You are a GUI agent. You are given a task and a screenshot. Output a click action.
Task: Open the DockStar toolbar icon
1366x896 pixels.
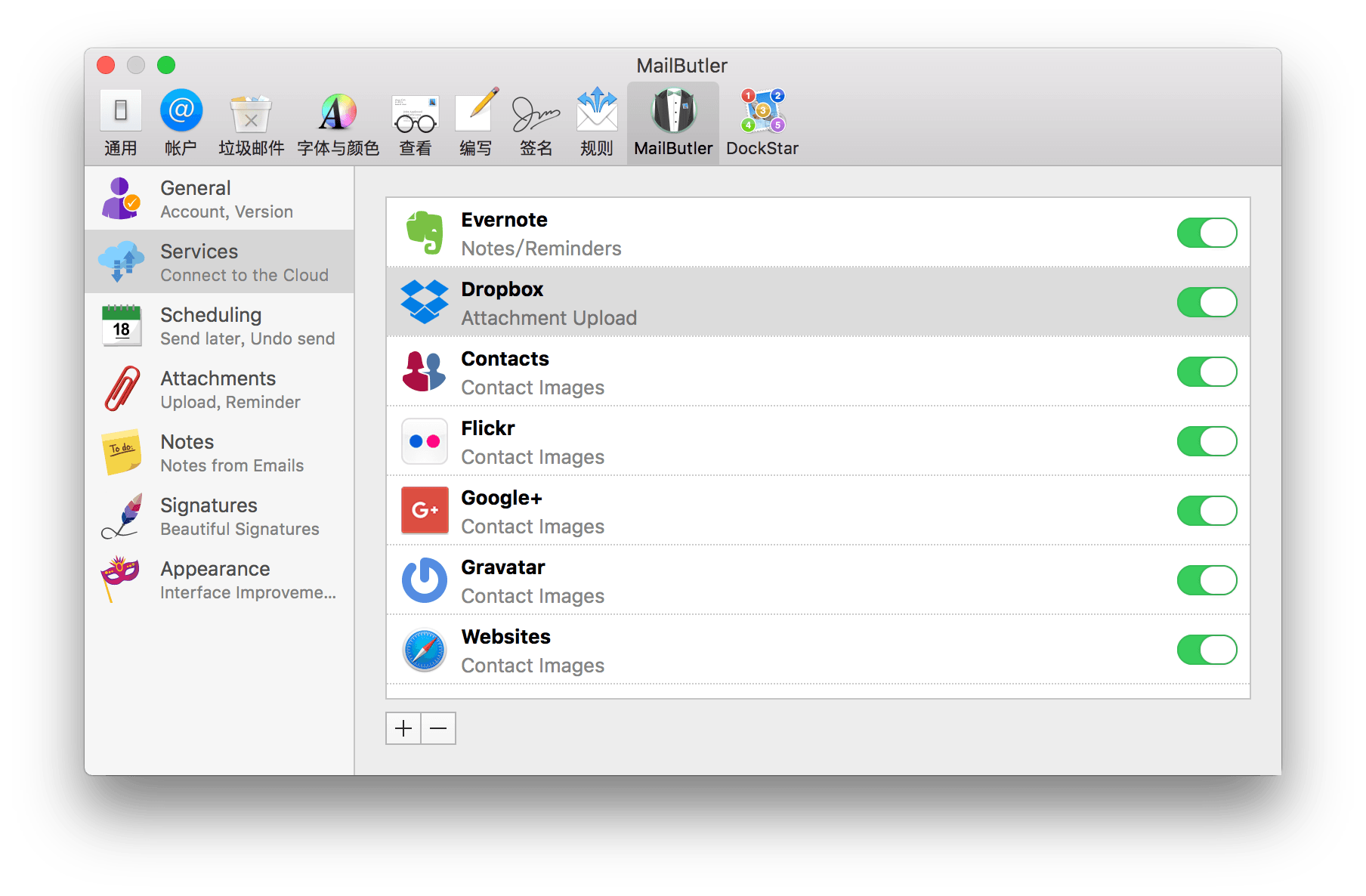point(763,110)
